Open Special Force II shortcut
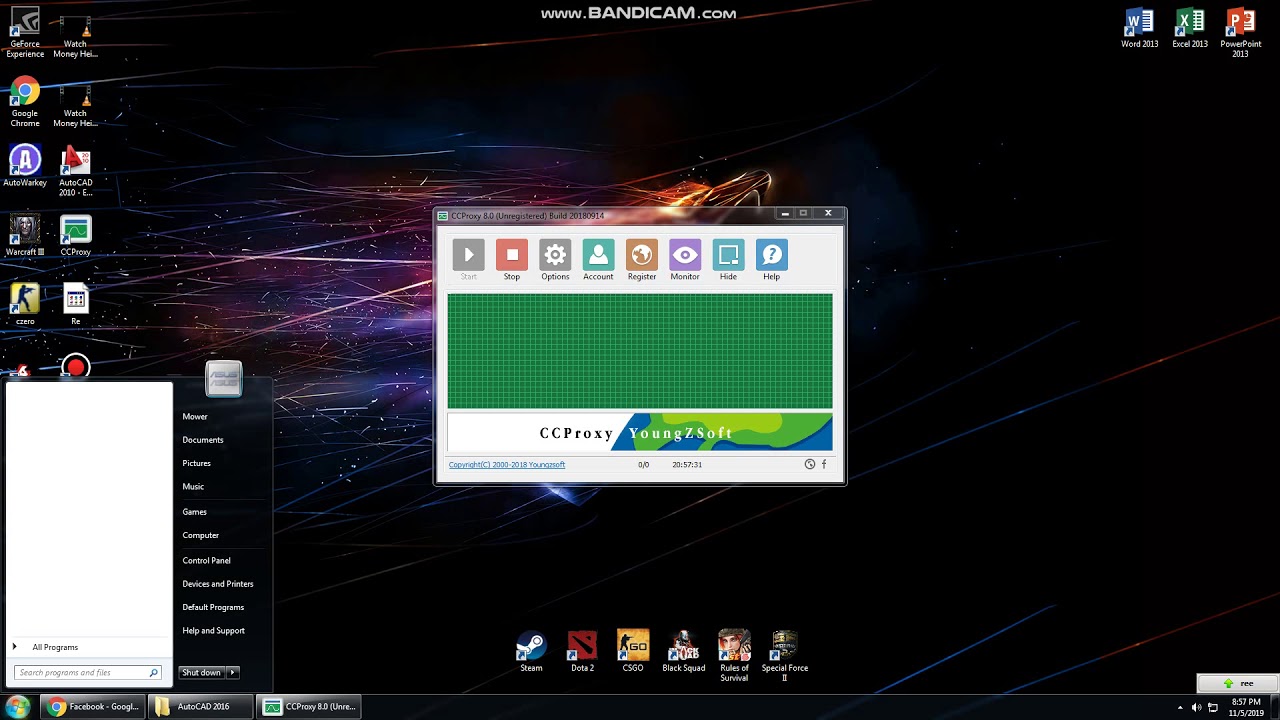This screenshot has width=1280, height=720. 785,656
